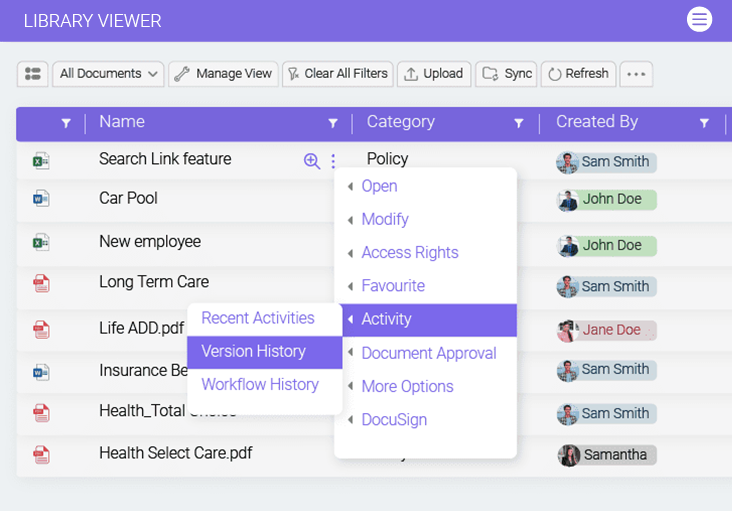Sort by Name column header
Viewport: 732px width, 511px height.
tap(122, 122)
